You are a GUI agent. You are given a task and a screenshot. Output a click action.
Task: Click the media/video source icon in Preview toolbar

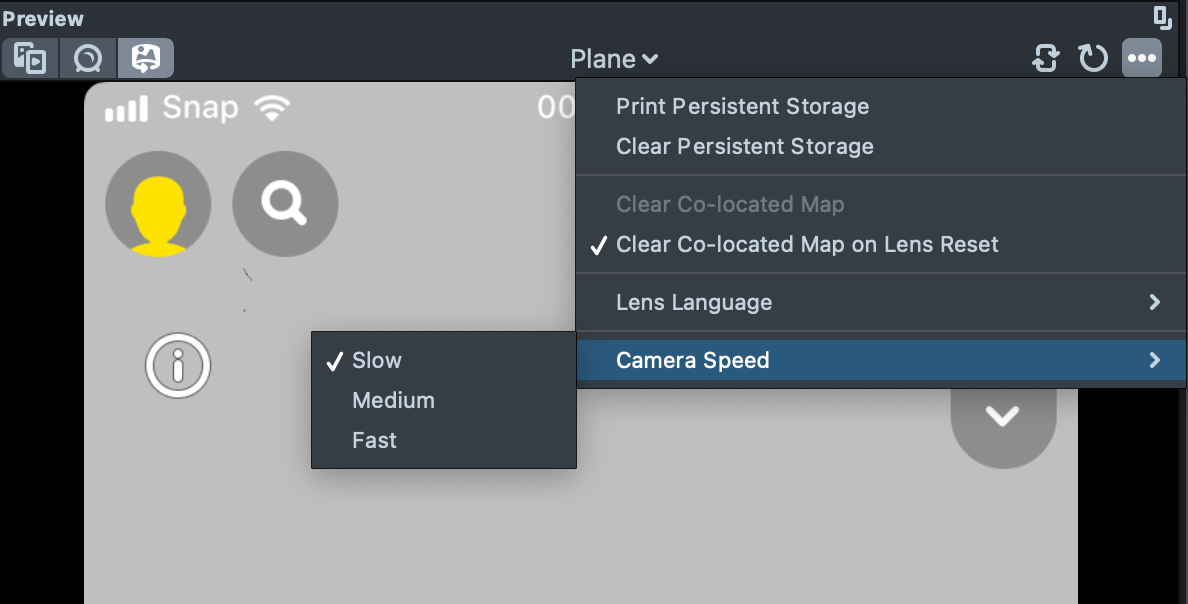tap(30, 59)
